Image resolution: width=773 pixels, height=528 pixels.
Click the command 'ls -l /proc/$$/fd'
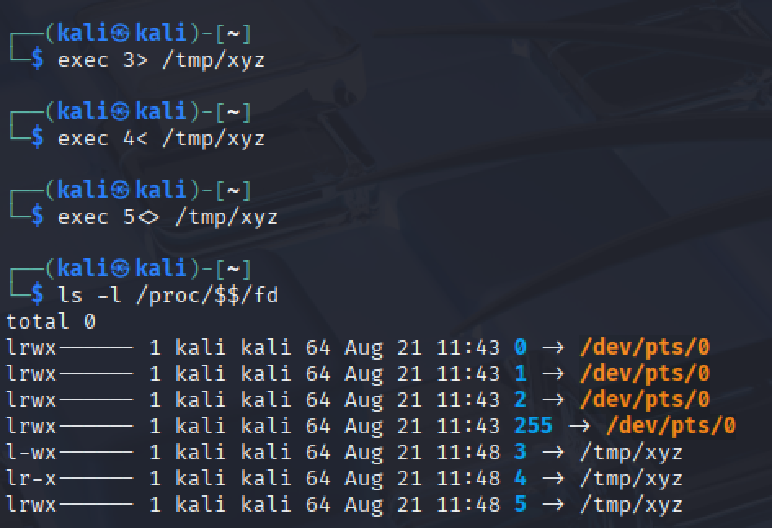pyautogui.click(x=168, y=295)
